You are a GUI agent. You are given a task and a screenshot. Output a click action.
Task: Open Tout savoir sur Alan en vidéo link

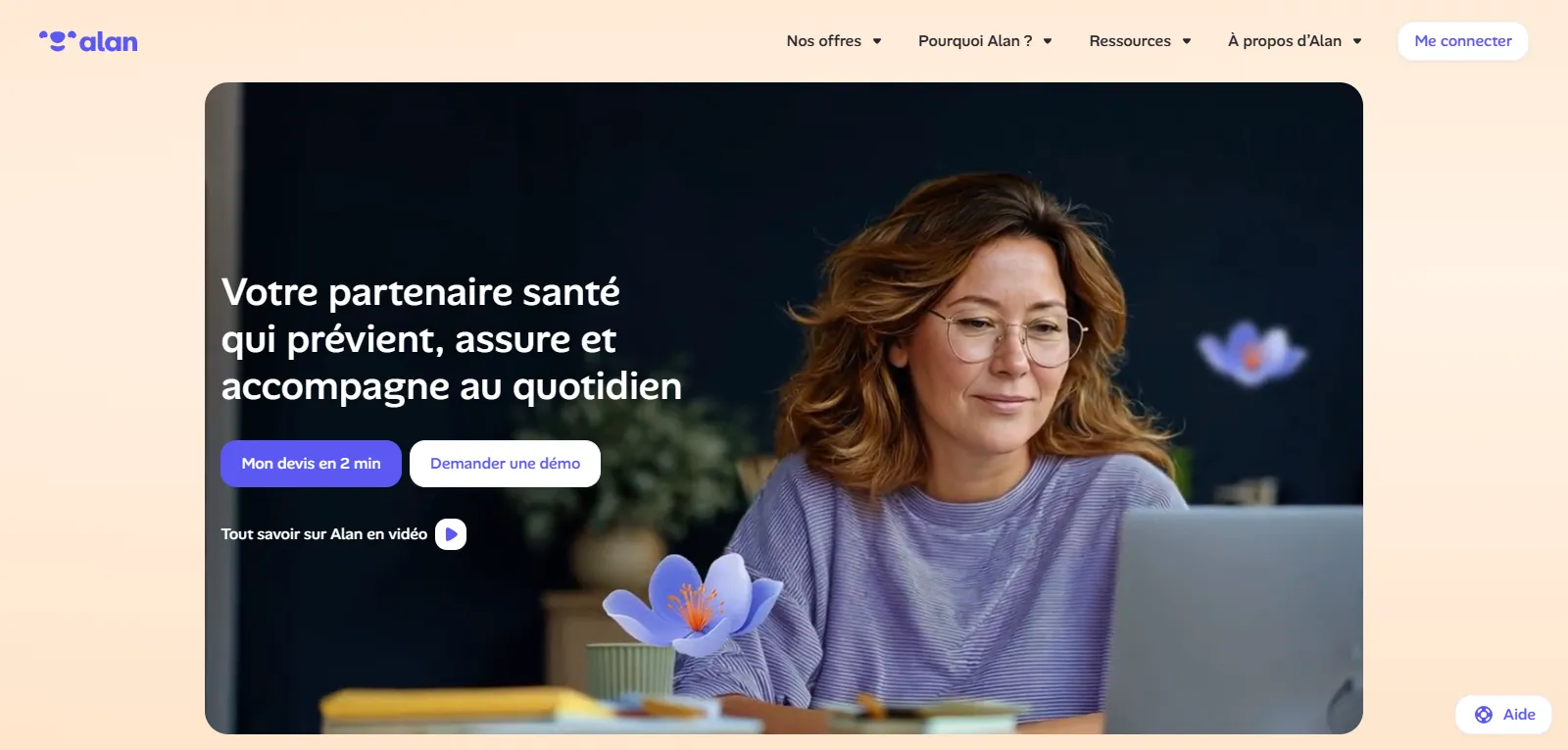coord(324,534)
